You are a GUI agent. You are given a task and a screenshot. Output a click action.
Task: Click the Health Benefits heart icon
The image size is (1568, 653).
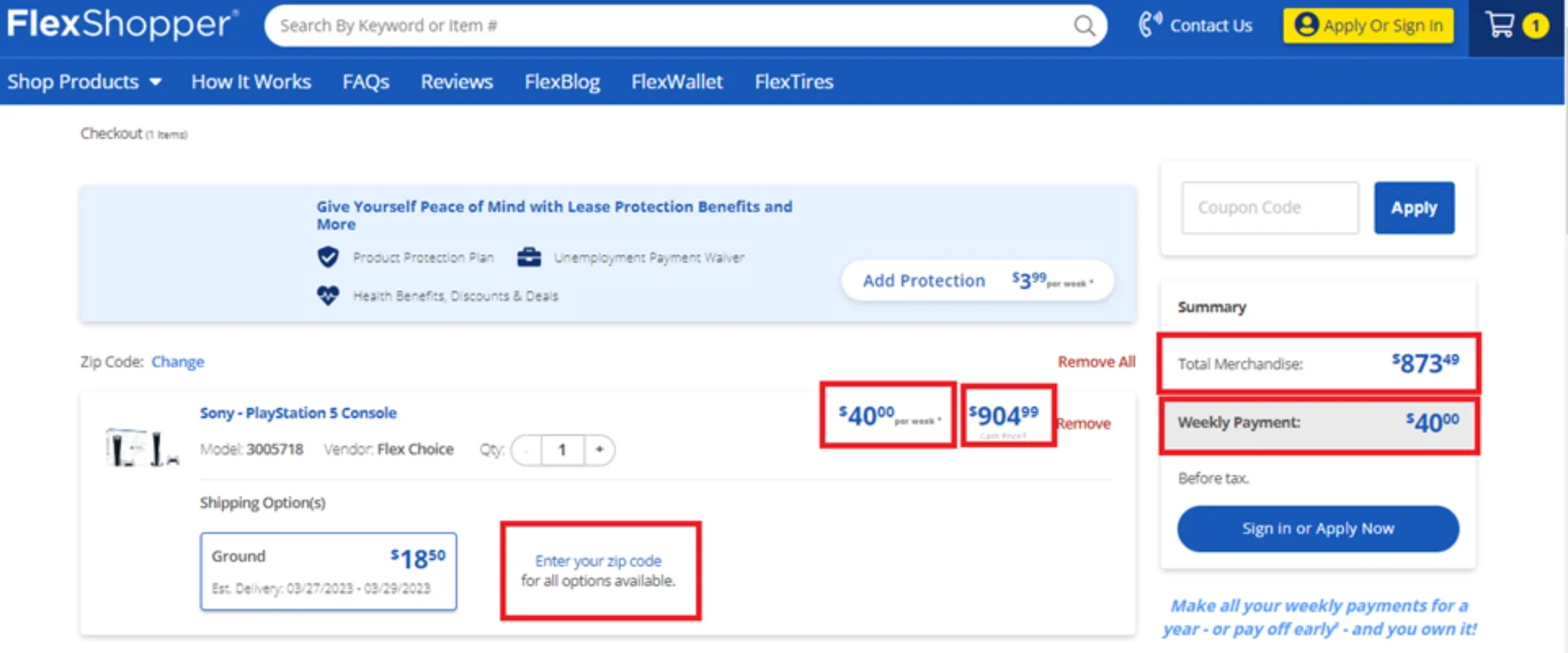328,295
